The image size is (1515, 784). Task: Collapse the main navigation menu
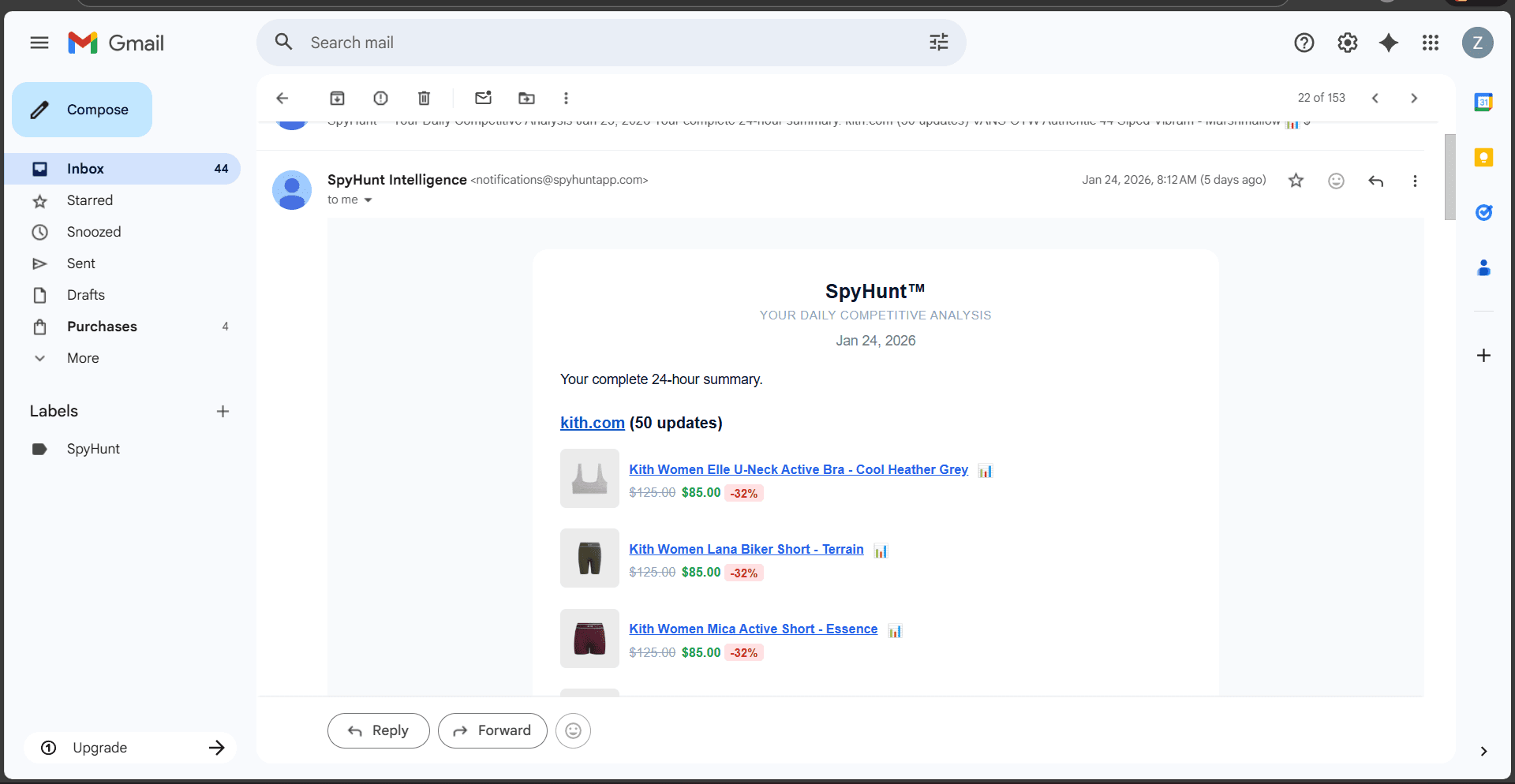(x=39, y=43)
